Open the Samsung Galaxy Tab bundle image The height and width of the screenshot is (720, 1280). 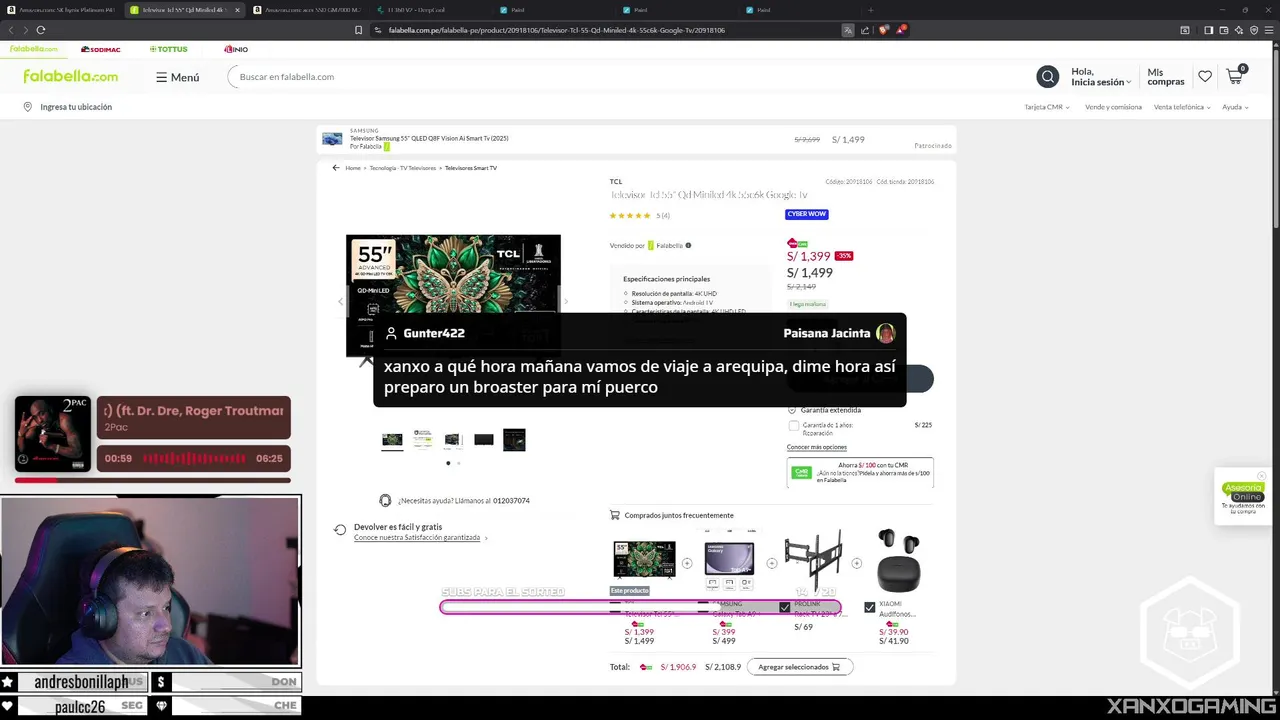pyautogui.click(x=729, y=560)
